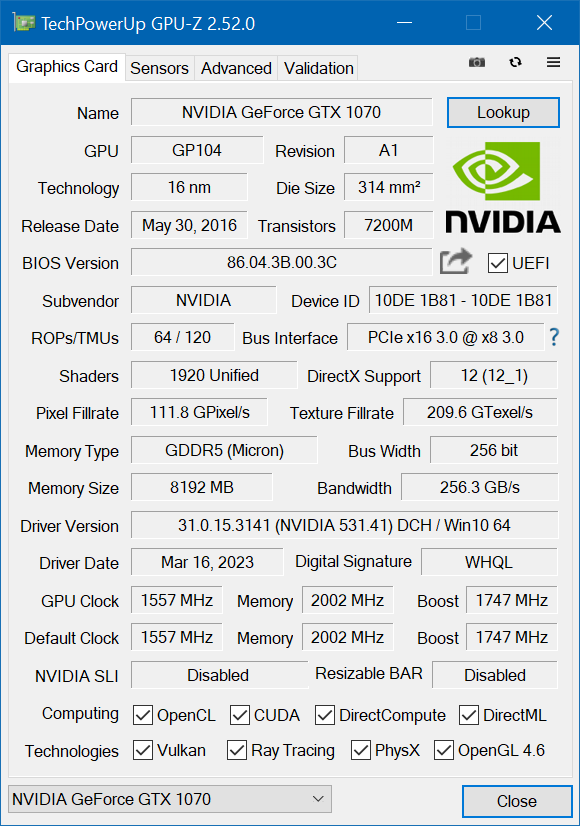
Task: Toggle the Ray Tracing checkbox
Action: [x=237, y=751]
